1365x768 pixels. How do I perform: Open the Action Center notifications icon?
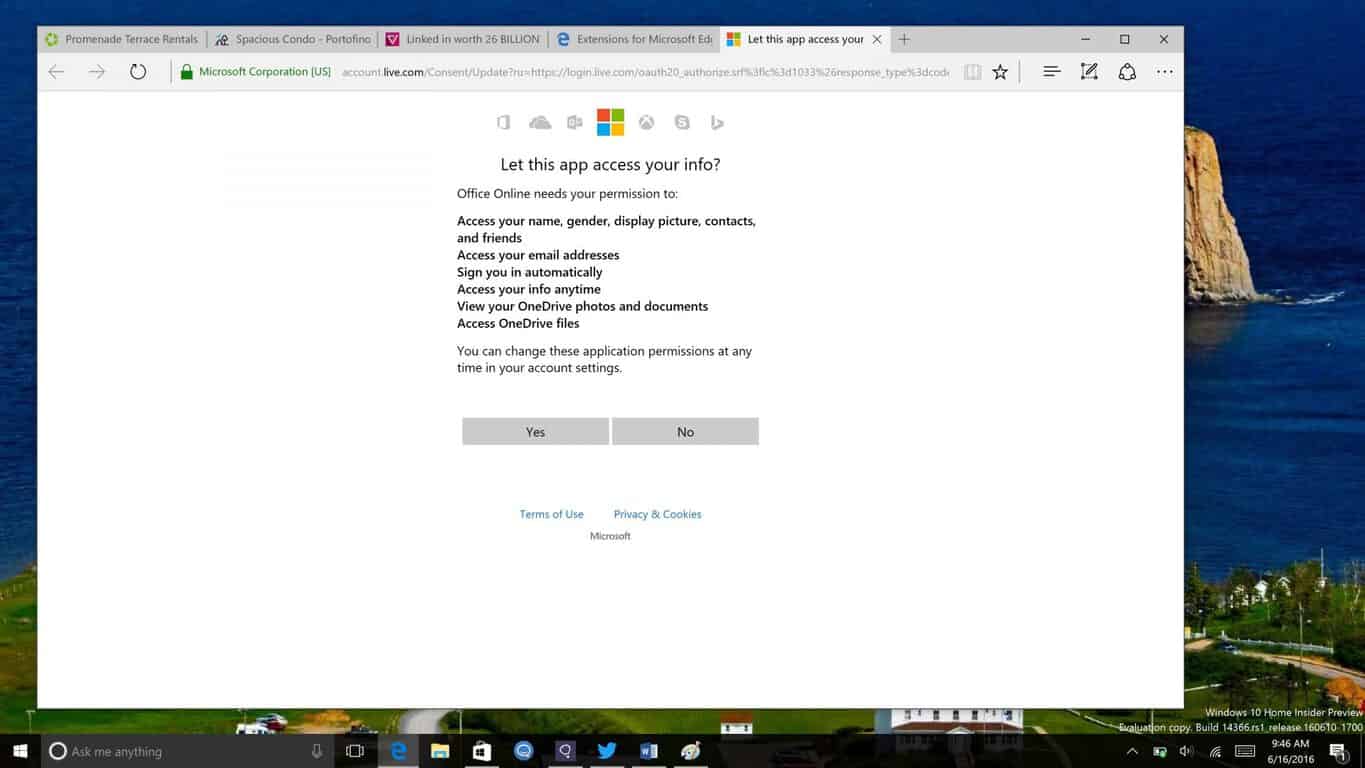click(x=1339, y=751)
